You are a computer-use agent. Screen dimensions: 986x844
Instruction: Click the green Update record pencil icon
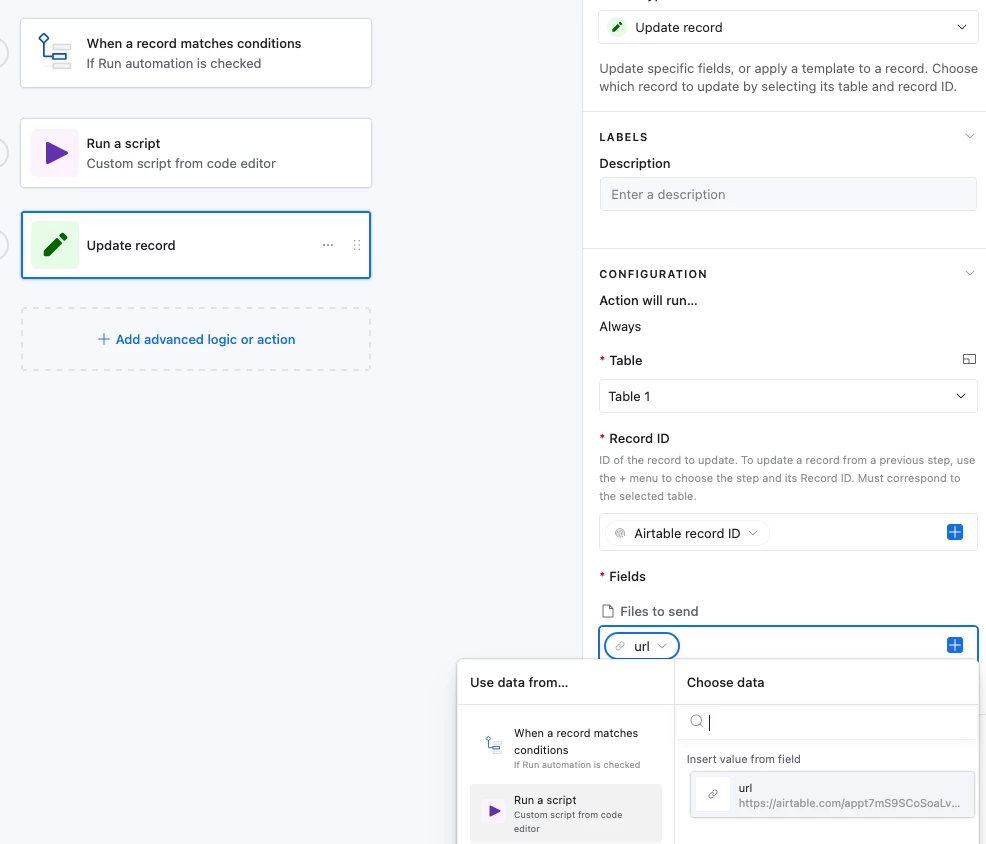(x=55, y=245)
